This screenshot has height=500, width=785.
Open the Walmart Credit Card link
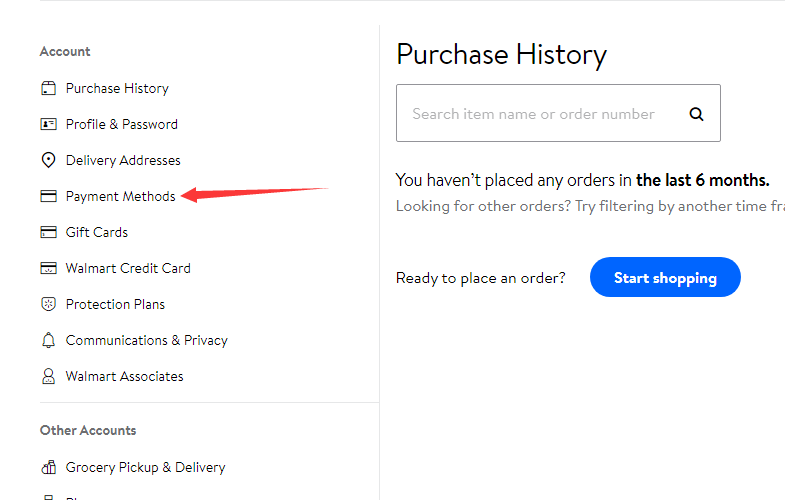pos(128,268)
